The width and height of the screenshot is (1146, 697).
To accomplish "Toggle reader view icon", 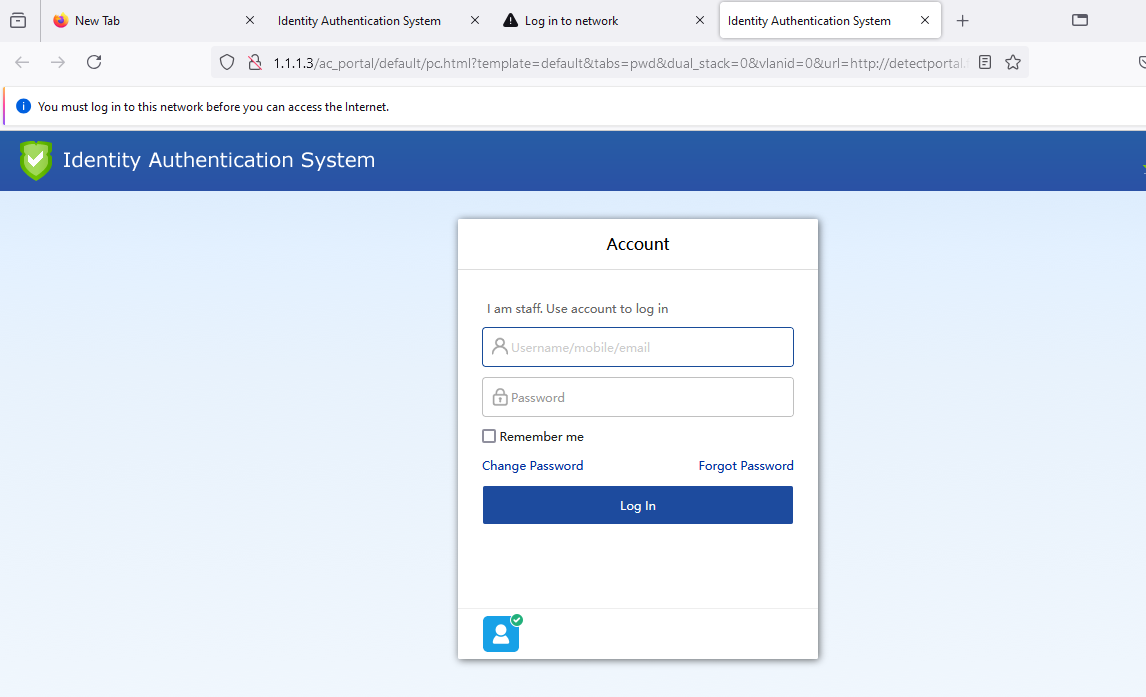I will point(985,63).
